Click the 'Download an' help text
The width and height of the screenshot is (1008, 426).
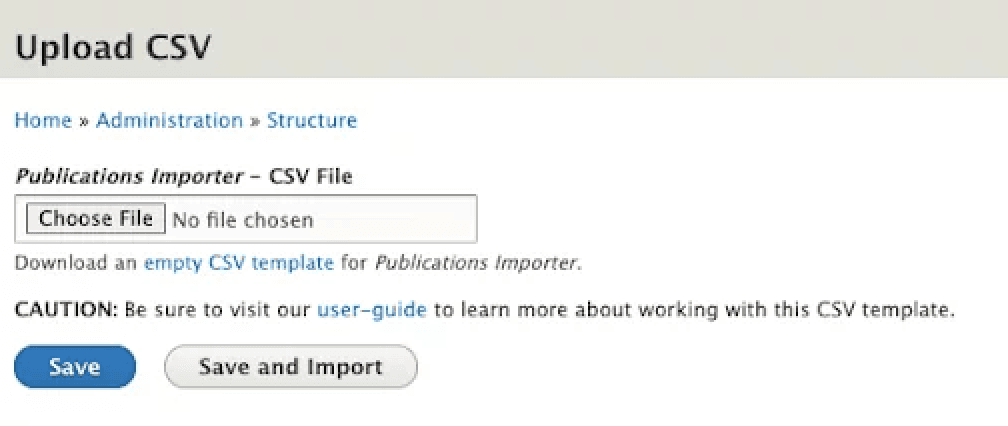coord(76,264)
